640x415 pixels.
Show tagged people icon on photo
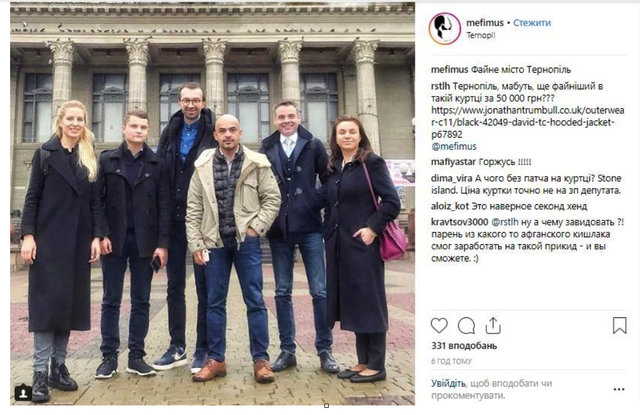point(23,393)
